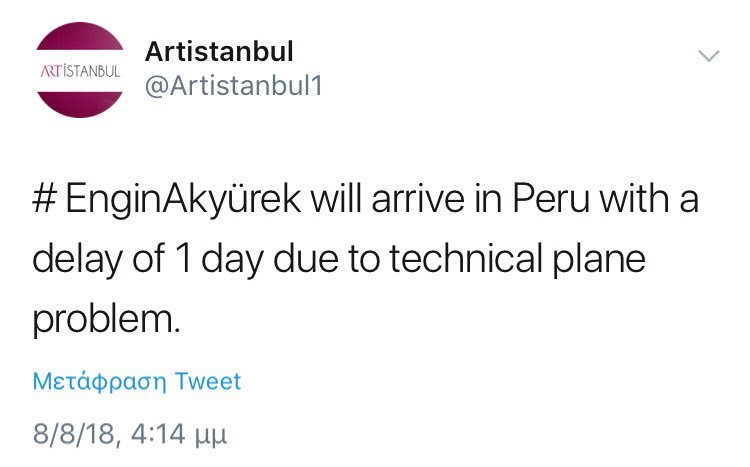Open the tweet options chevron menu
Image resolution: width=750 pixels, height=467 pixels.
[708, 56]
